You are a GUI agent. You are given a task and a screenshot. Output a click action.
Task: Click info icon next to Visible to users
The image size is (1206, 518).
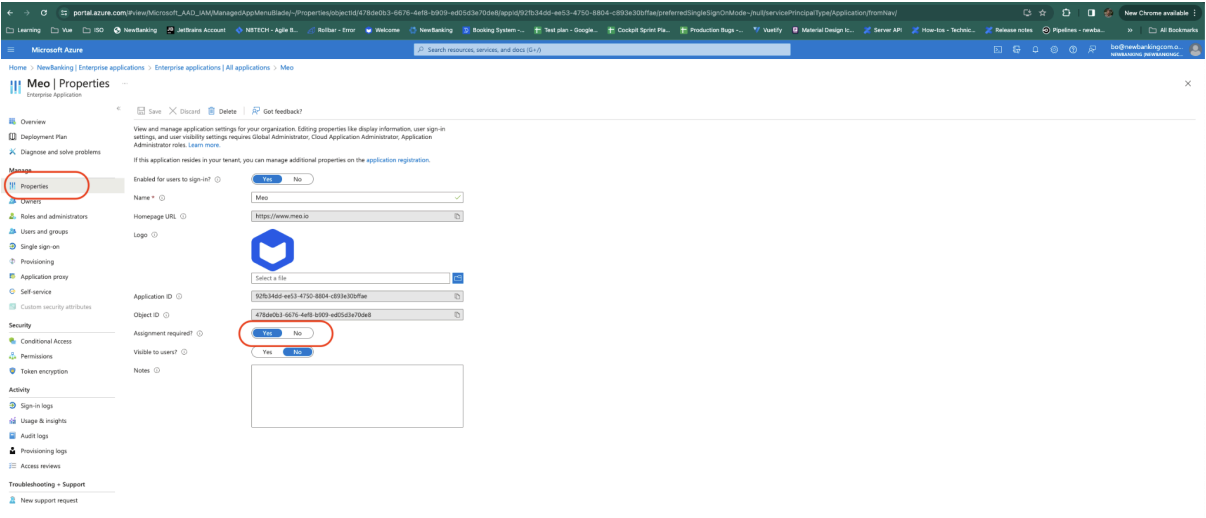tap(185, 352)
